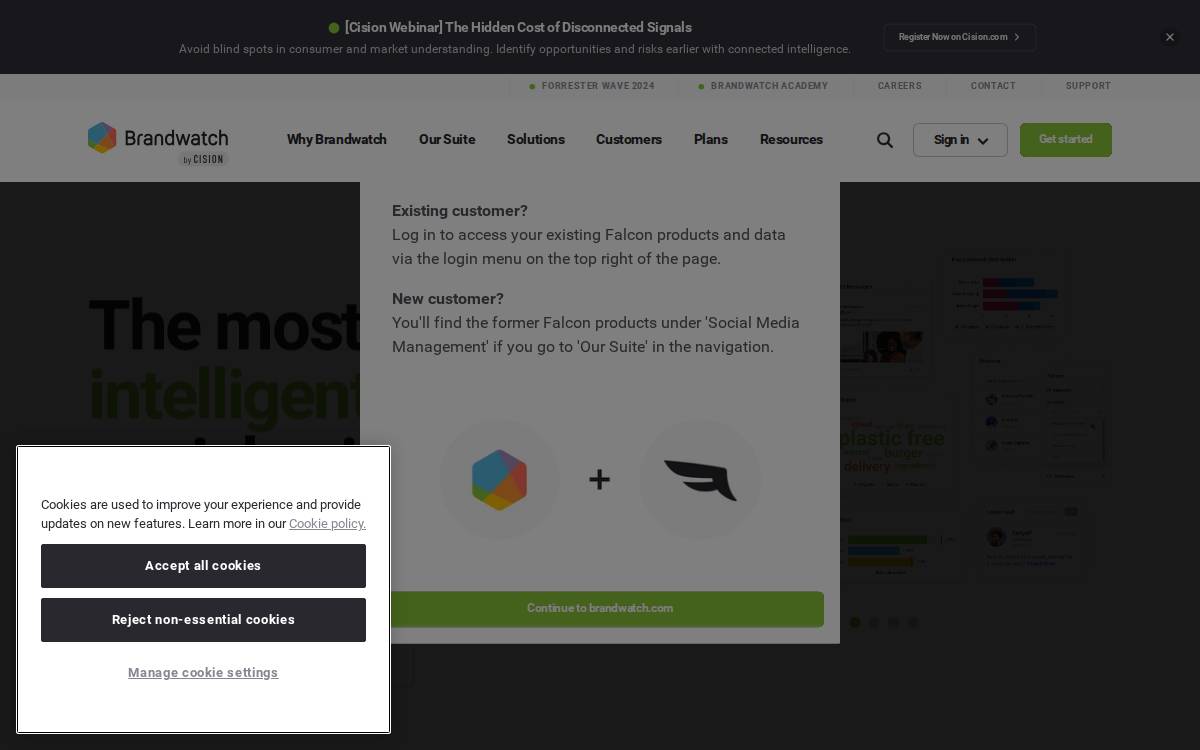Open the Contact link
1200x750 pixels.
click(993, 86)
